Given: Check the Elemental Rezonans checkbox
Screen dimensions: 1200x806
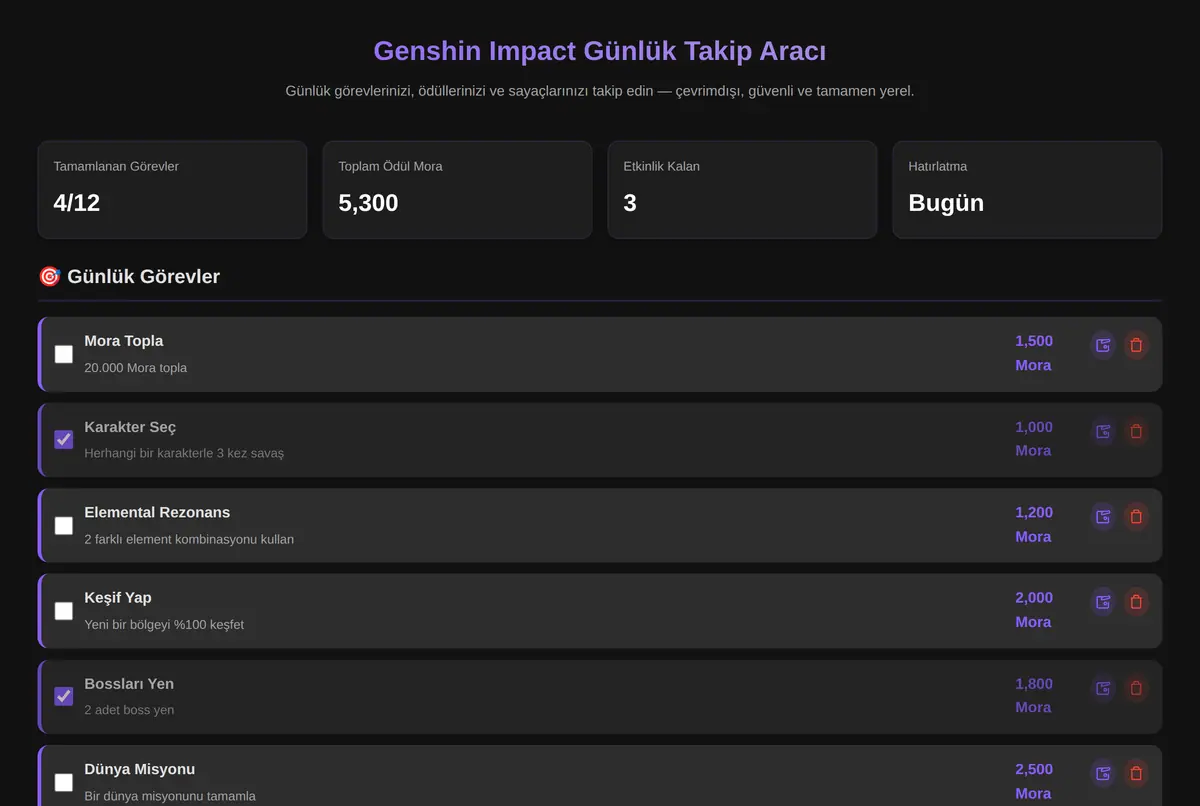Looking at the screenshot, I should (64, 525).
